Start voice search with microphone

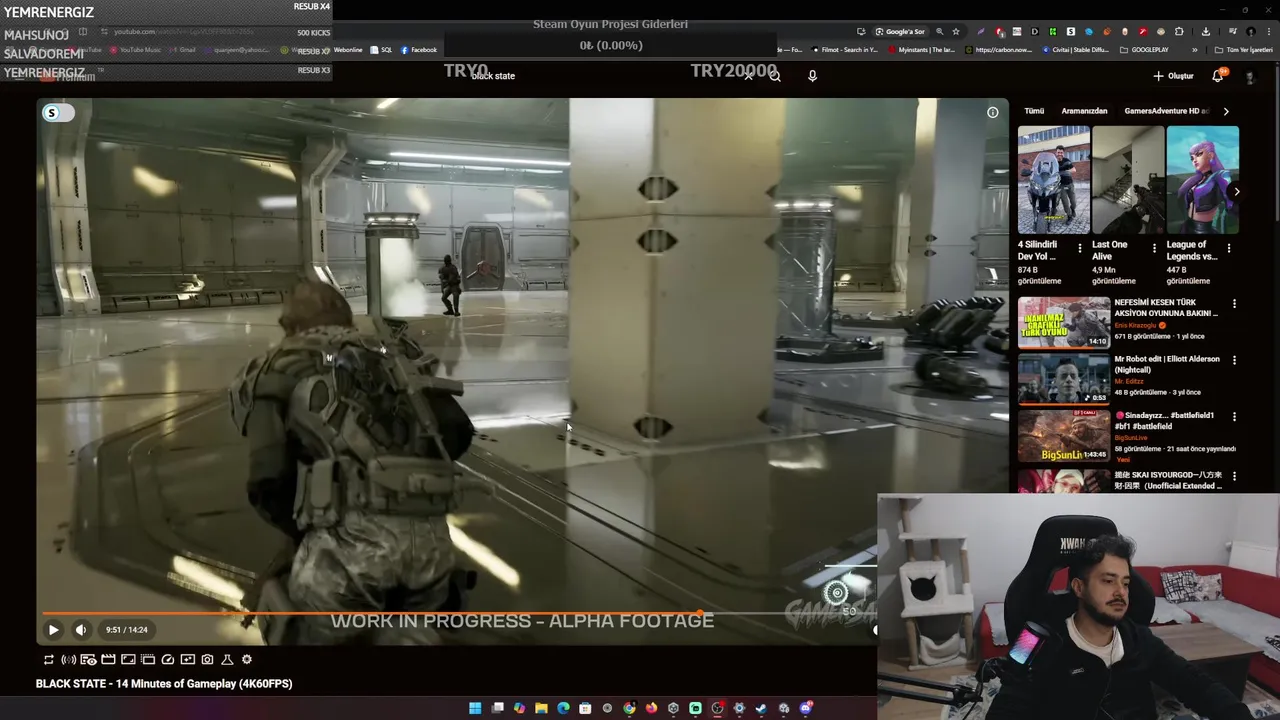coord(812,76)
